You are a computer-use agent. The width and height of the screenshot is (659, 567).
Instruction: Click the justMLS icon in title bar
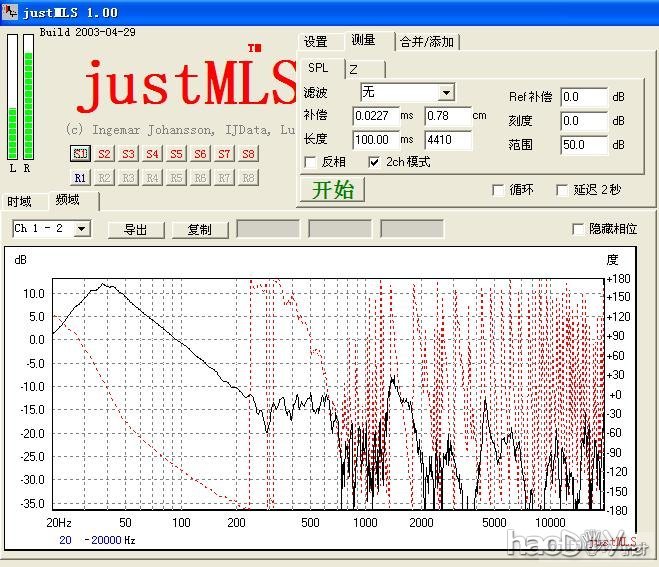11,12
